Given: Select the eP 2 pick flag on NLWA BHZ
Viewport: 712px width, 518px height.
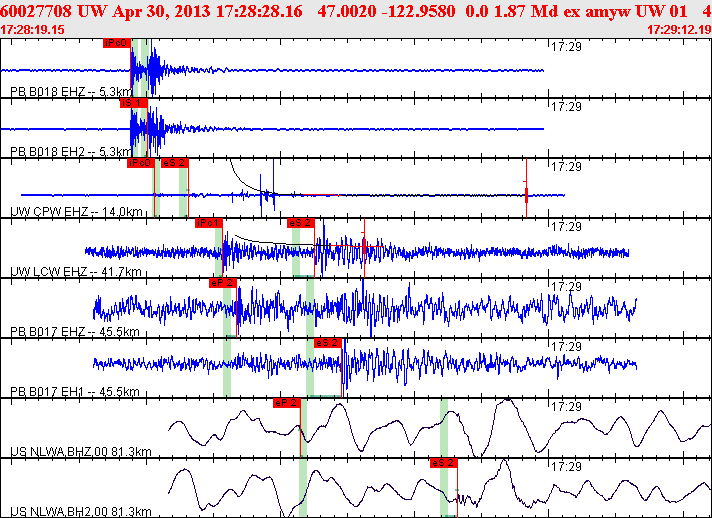Looking at the screenshot, I should click(287, 403).
